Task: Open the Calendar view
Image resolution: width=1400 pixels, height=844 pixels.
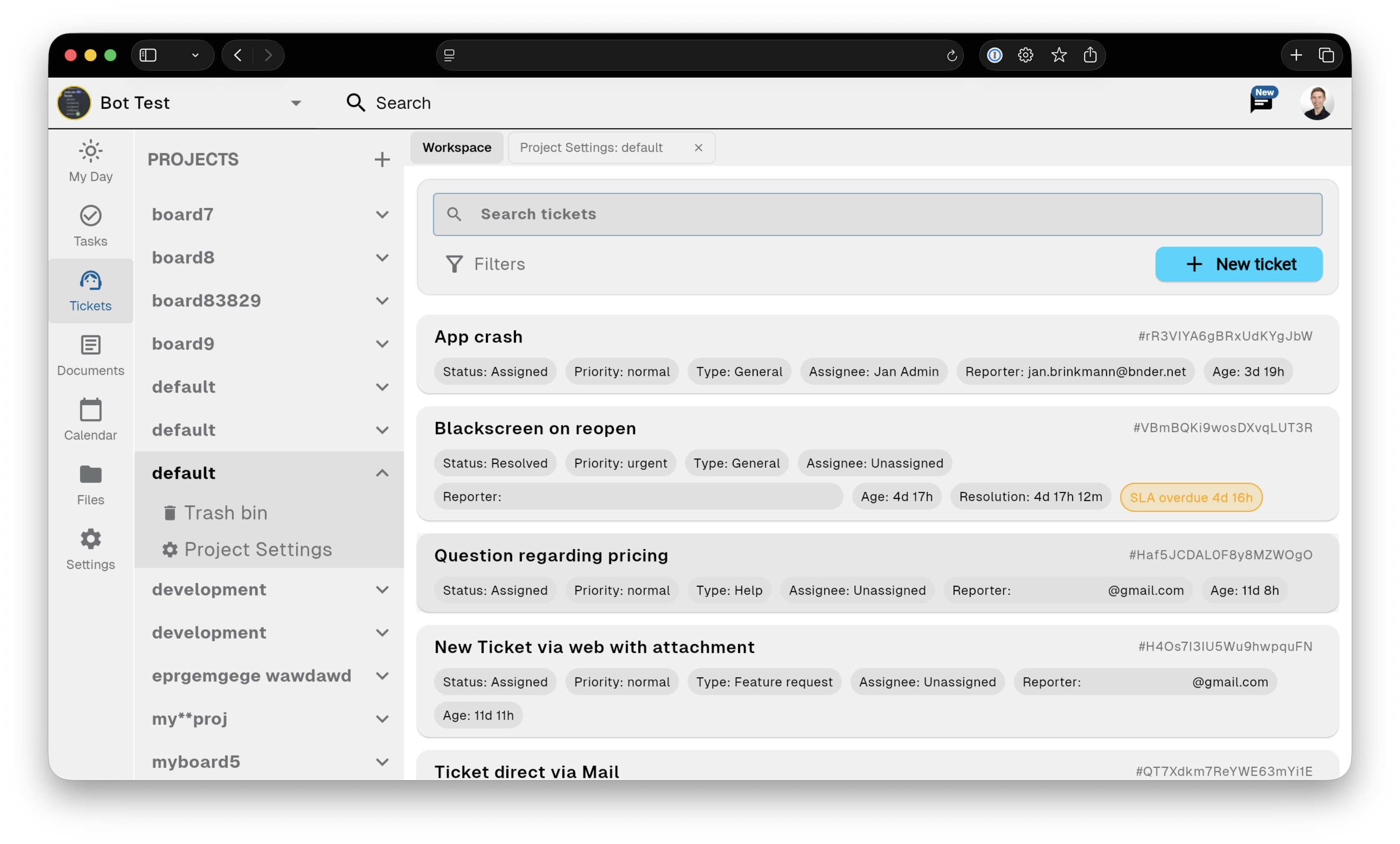Action: 91,420
